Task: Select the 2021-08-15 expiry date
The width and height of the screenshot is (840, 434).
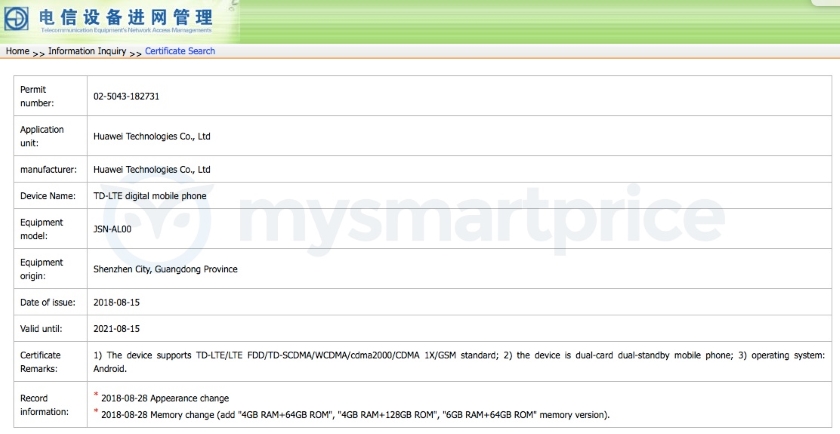Action: [x=116, y=329]
